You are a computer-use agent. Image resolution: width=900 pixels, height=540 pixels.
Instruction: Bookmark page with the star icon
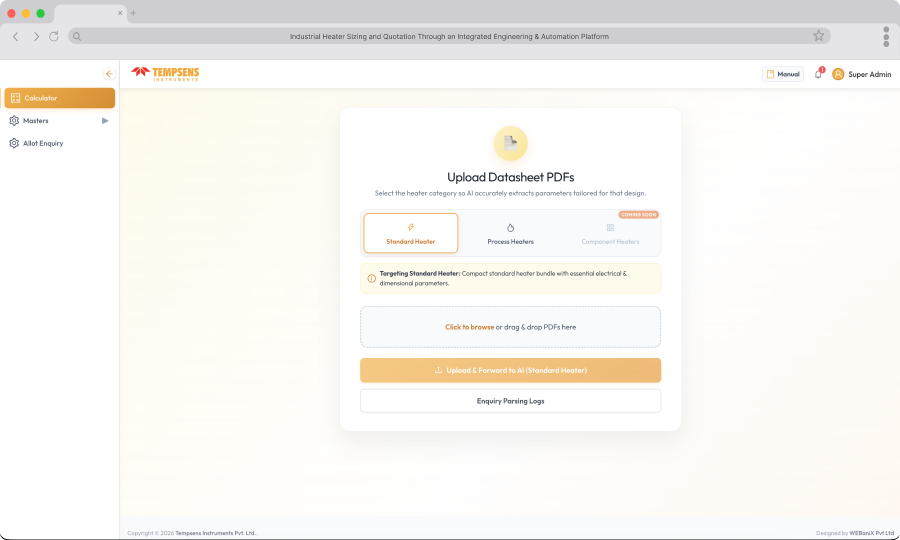(x=818, y=36)
